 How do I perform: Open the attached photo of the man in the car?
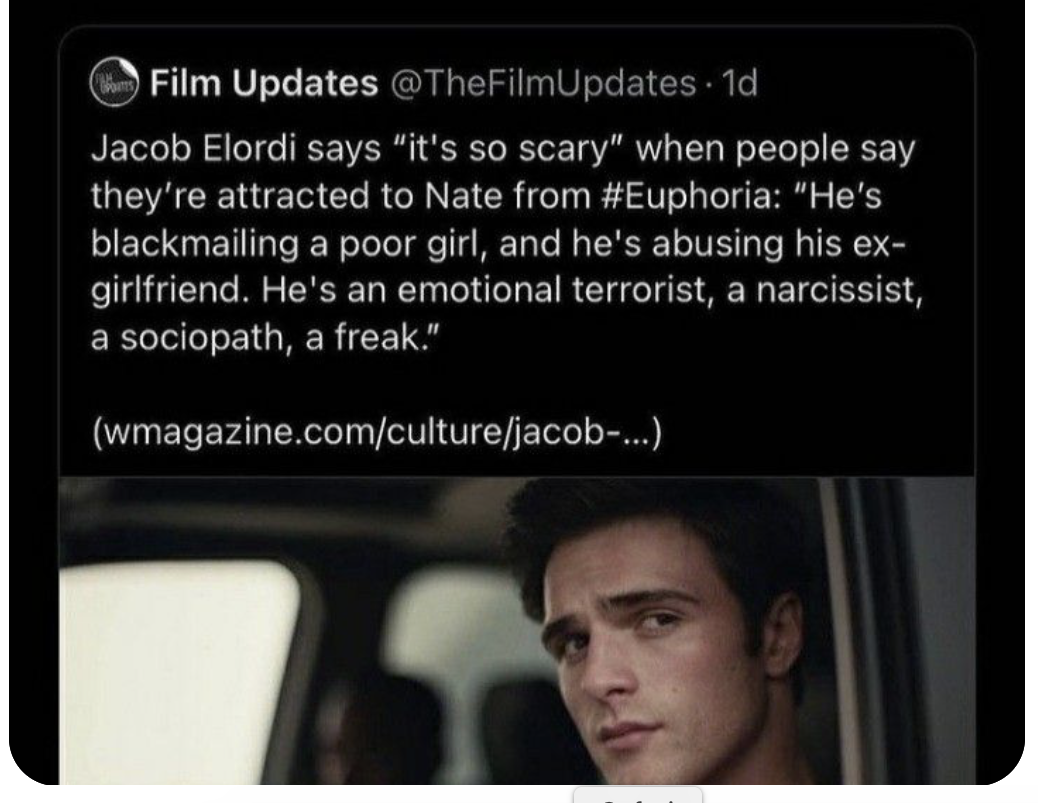(516, 630)
